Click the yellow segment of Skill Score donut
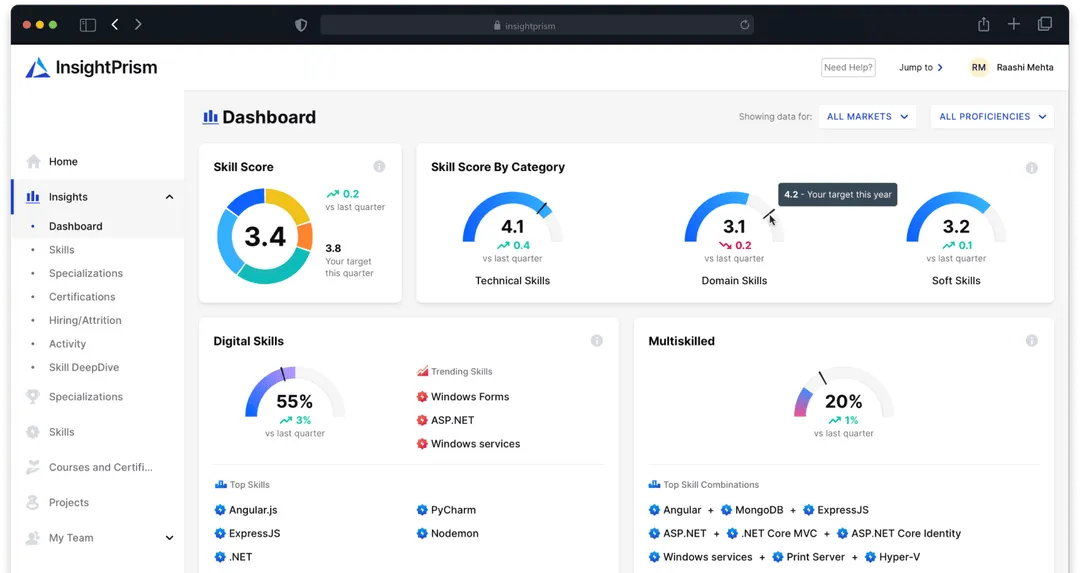 288,205
